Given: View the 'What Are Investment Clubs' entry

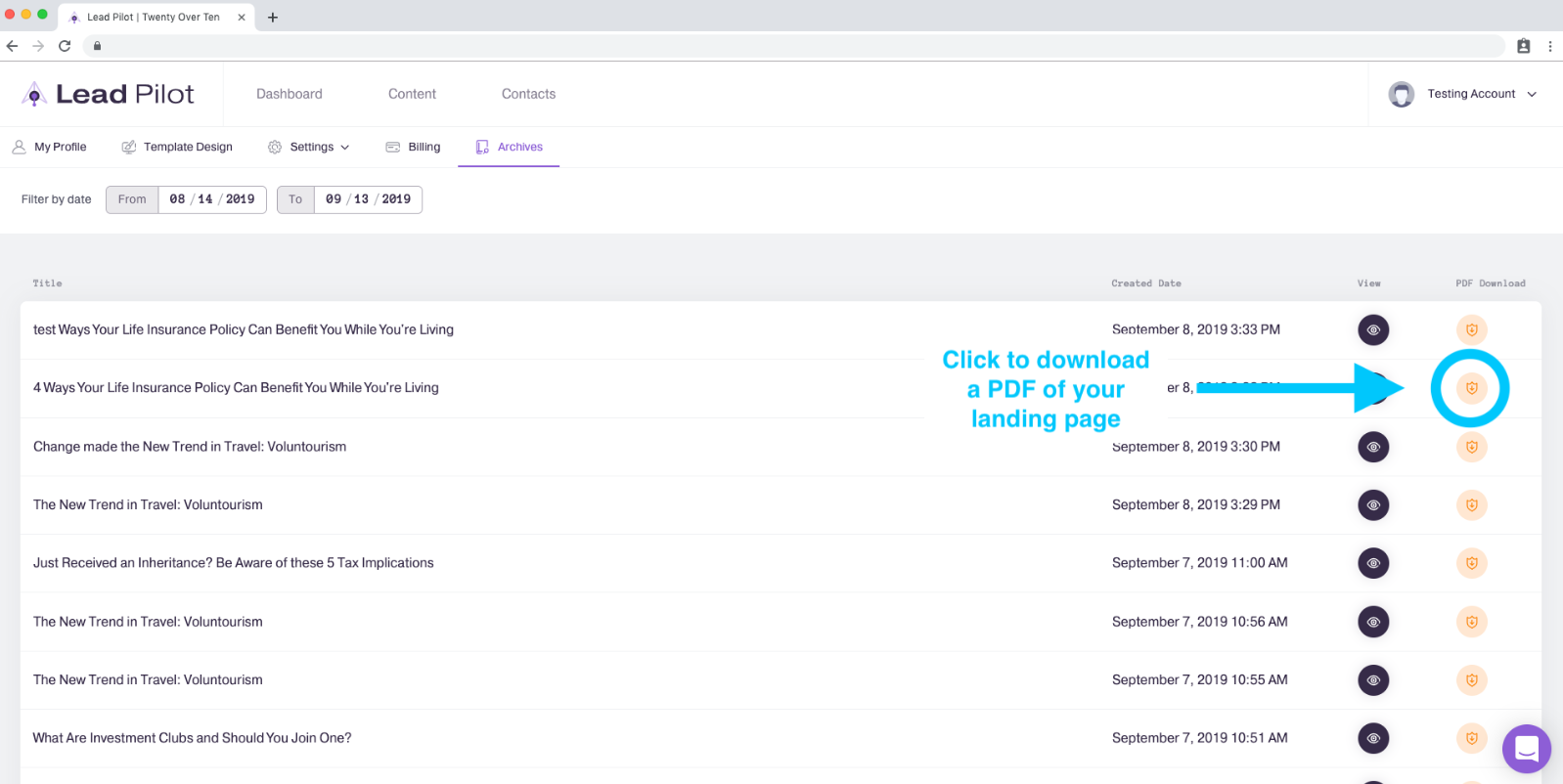Looking at the screenshot, I should coord(1373,738).
